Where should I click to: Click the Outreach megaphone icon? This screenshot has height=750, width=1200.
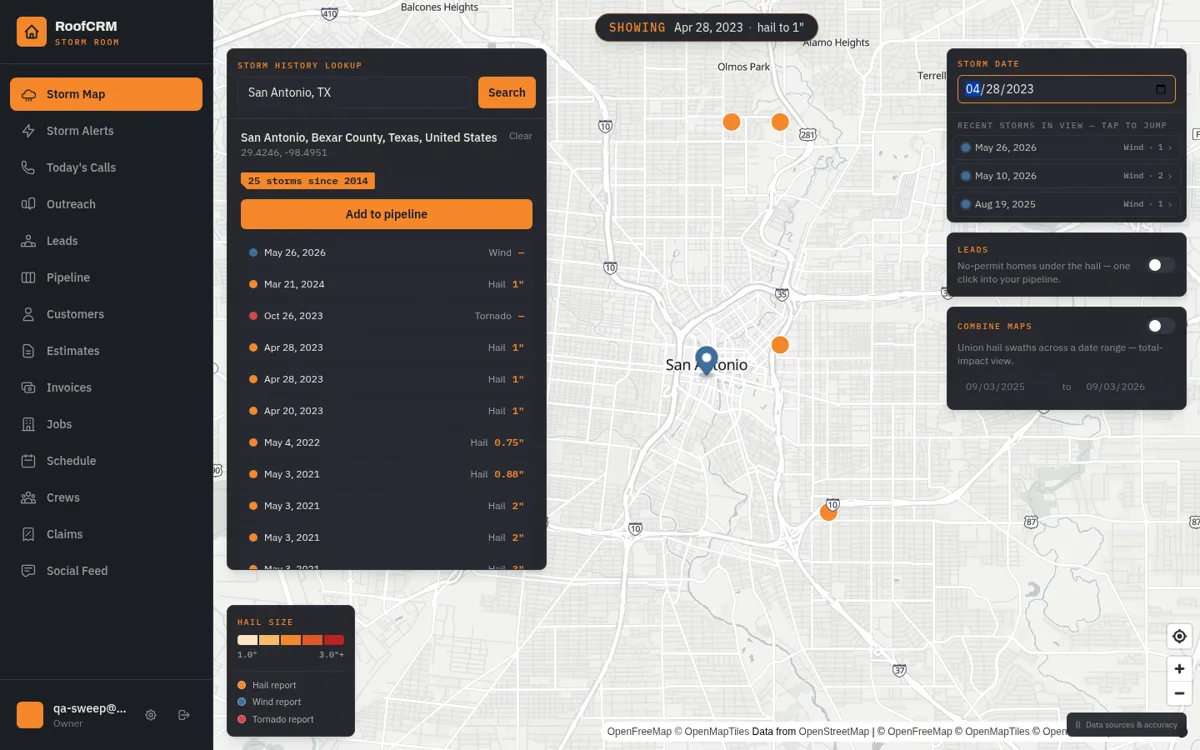tap(28, 204)
